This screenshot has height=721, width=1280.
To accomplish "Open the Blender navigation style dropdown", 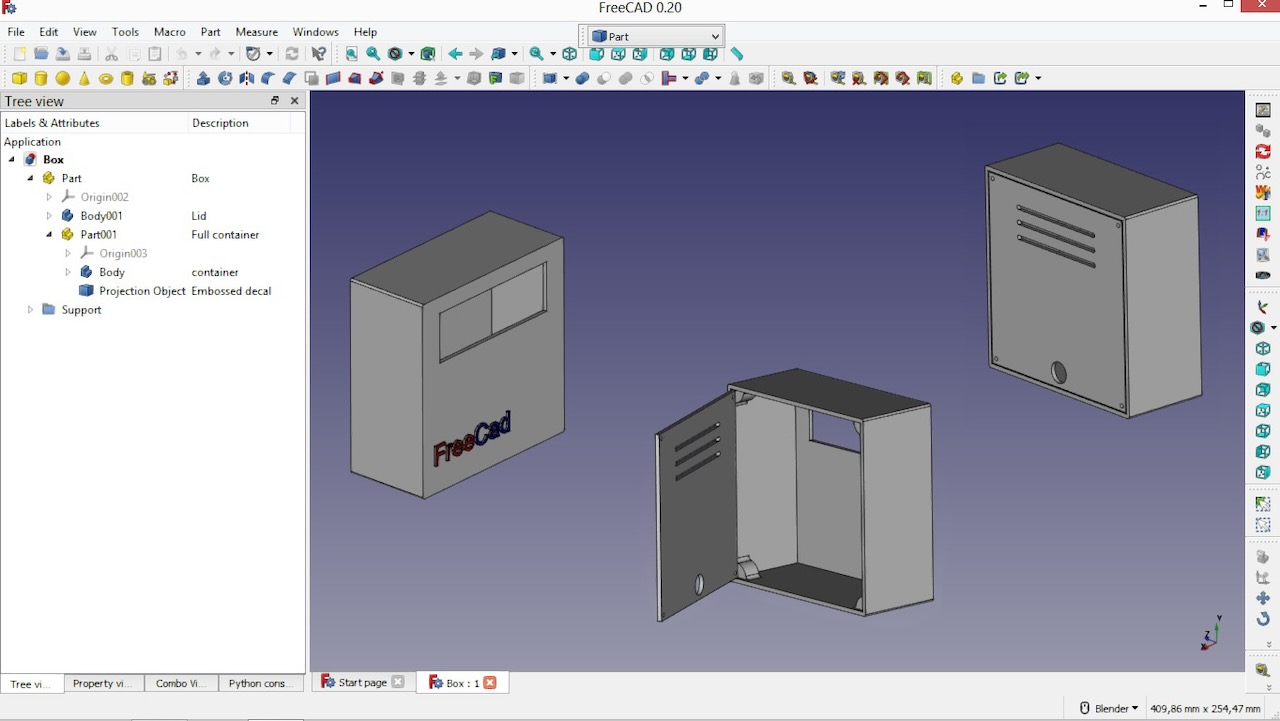I will point(1110,708).
